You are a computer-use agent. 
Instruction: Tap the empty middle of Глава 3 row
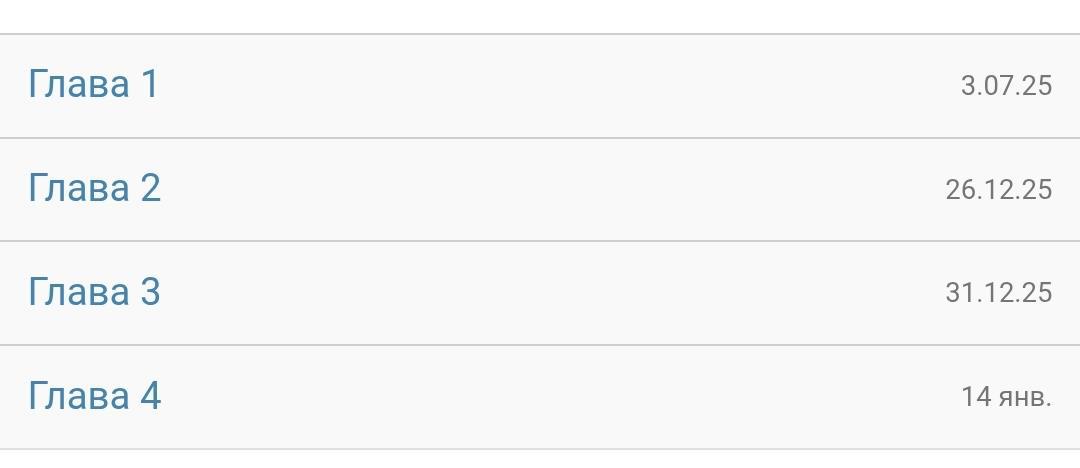[540, 293]
